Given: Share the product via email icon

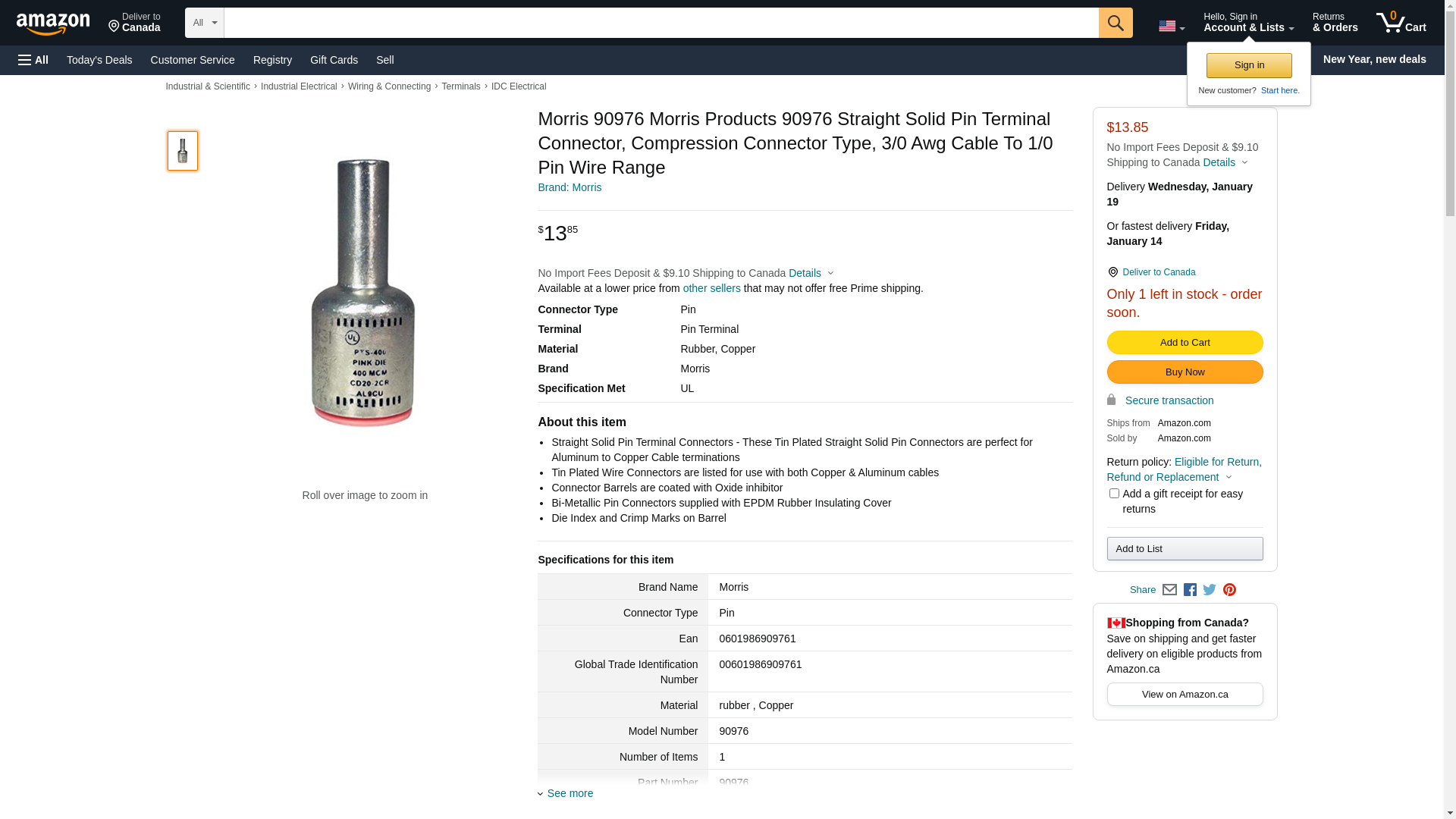Looking at the screenshot, I should [1169, 590].
